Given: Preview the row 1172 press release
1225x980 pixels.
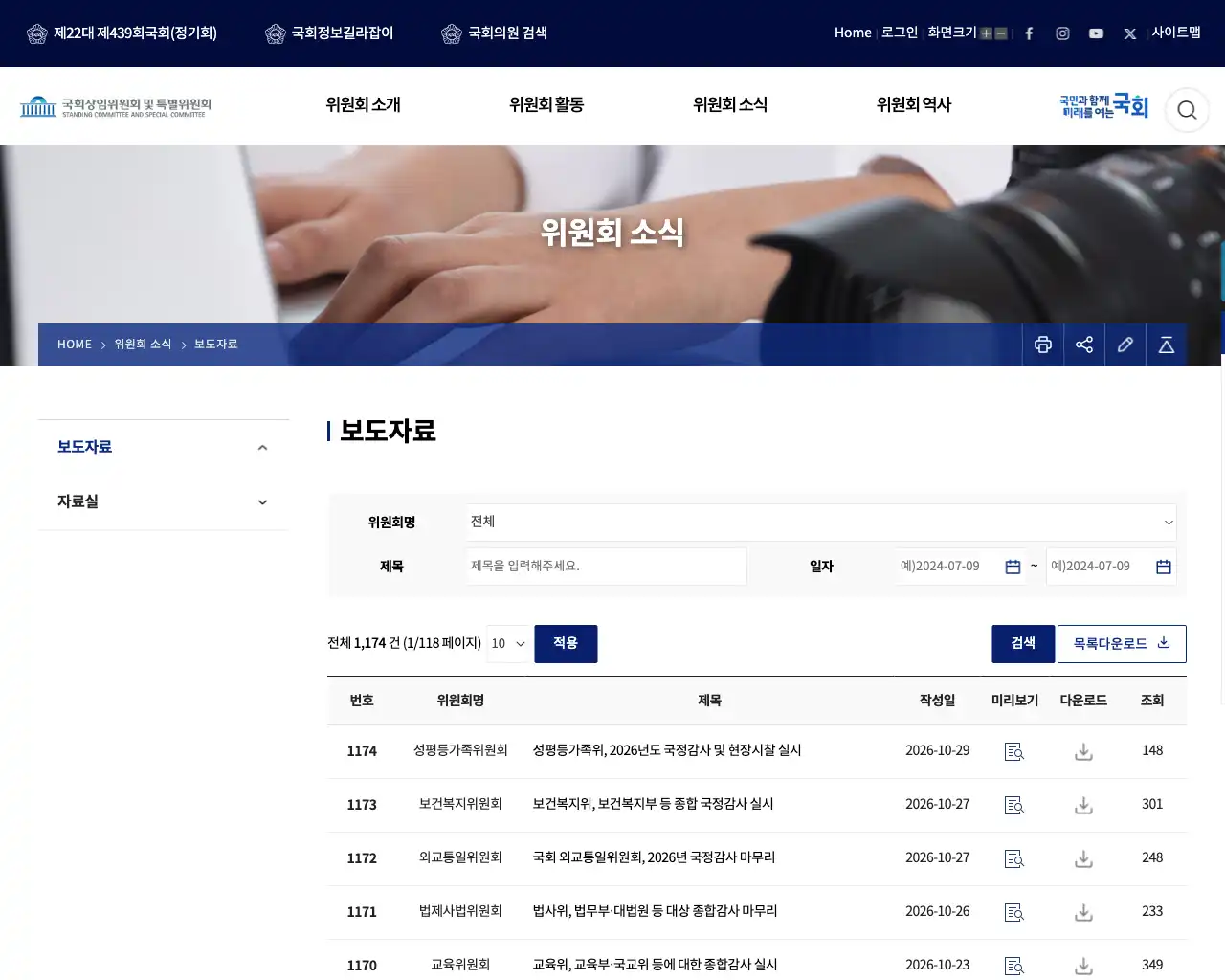Looking at the screenshot, I should 1014,859.
